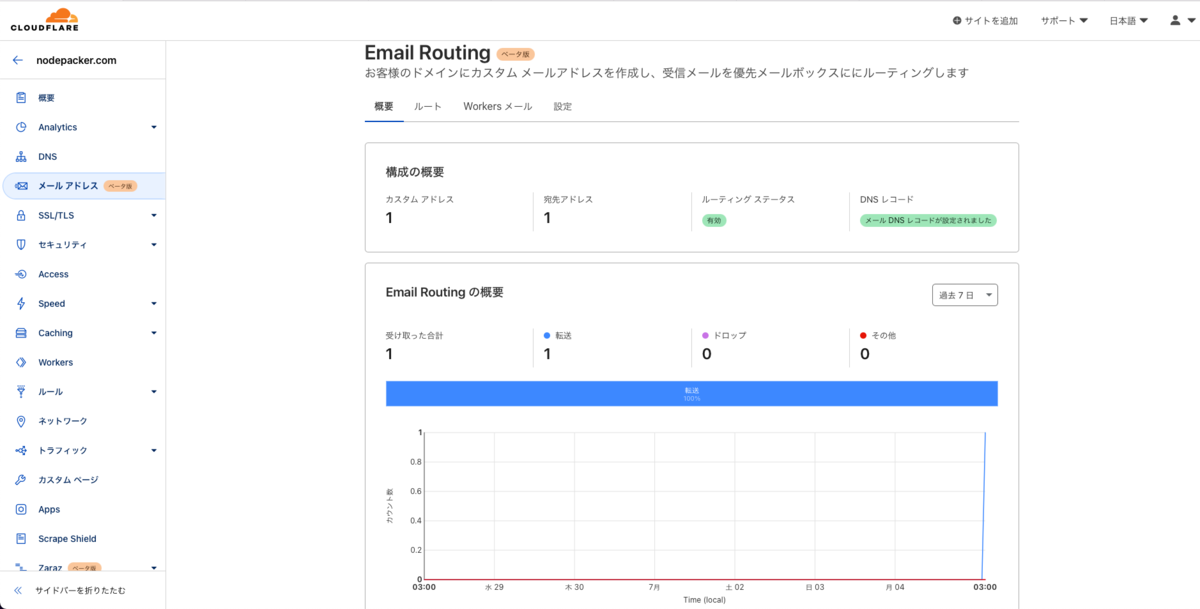Click the カスタム アドレス label

(x=420, y=199)
